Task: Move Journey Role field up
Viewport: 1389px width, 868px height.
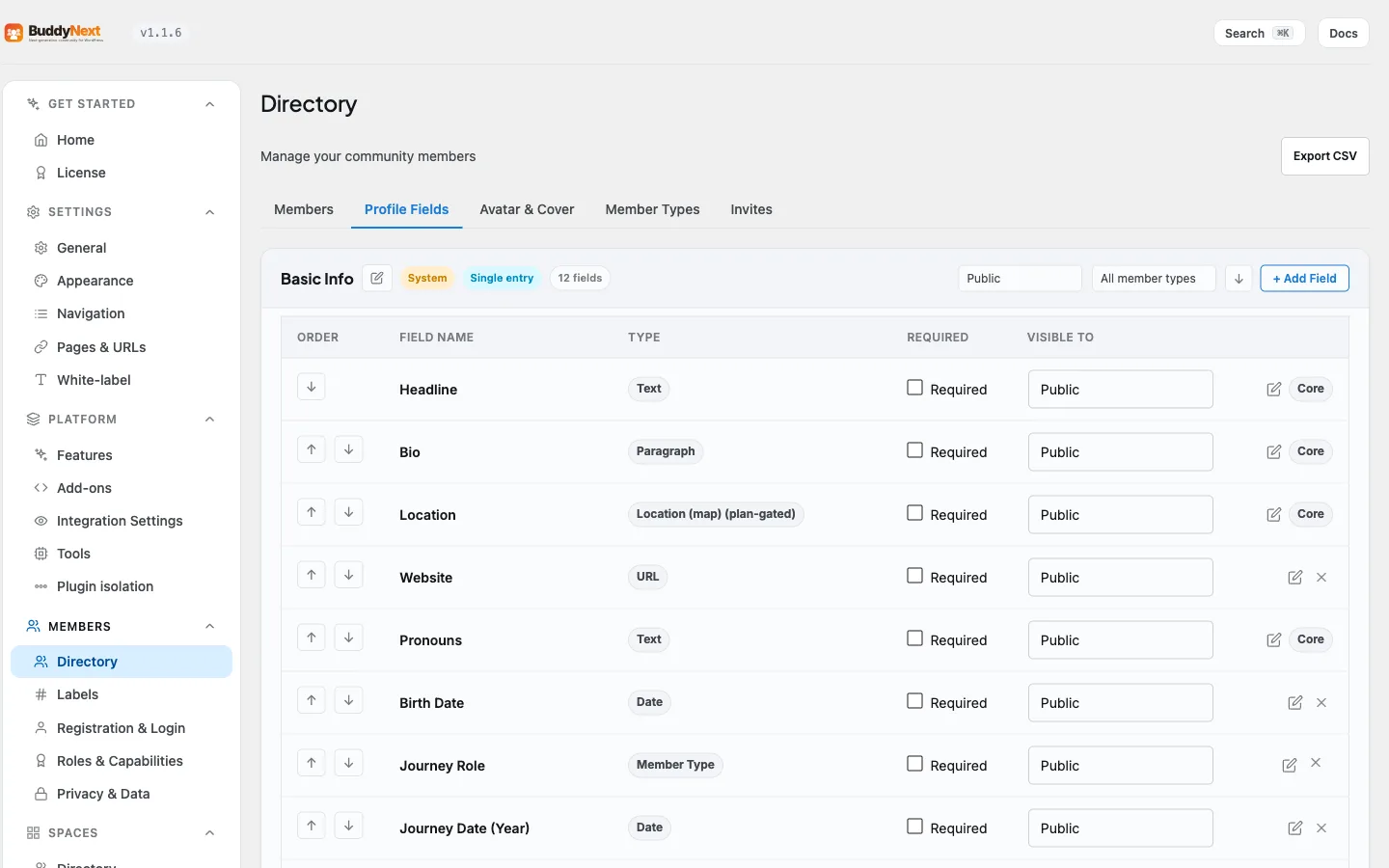Action: click(311, 763)
